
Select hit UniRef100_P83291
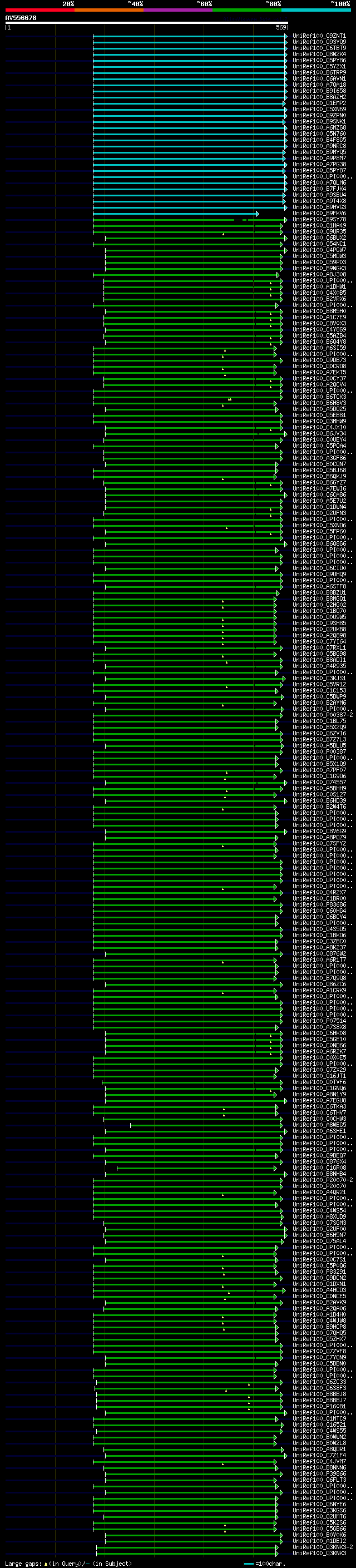(319, 1272)
